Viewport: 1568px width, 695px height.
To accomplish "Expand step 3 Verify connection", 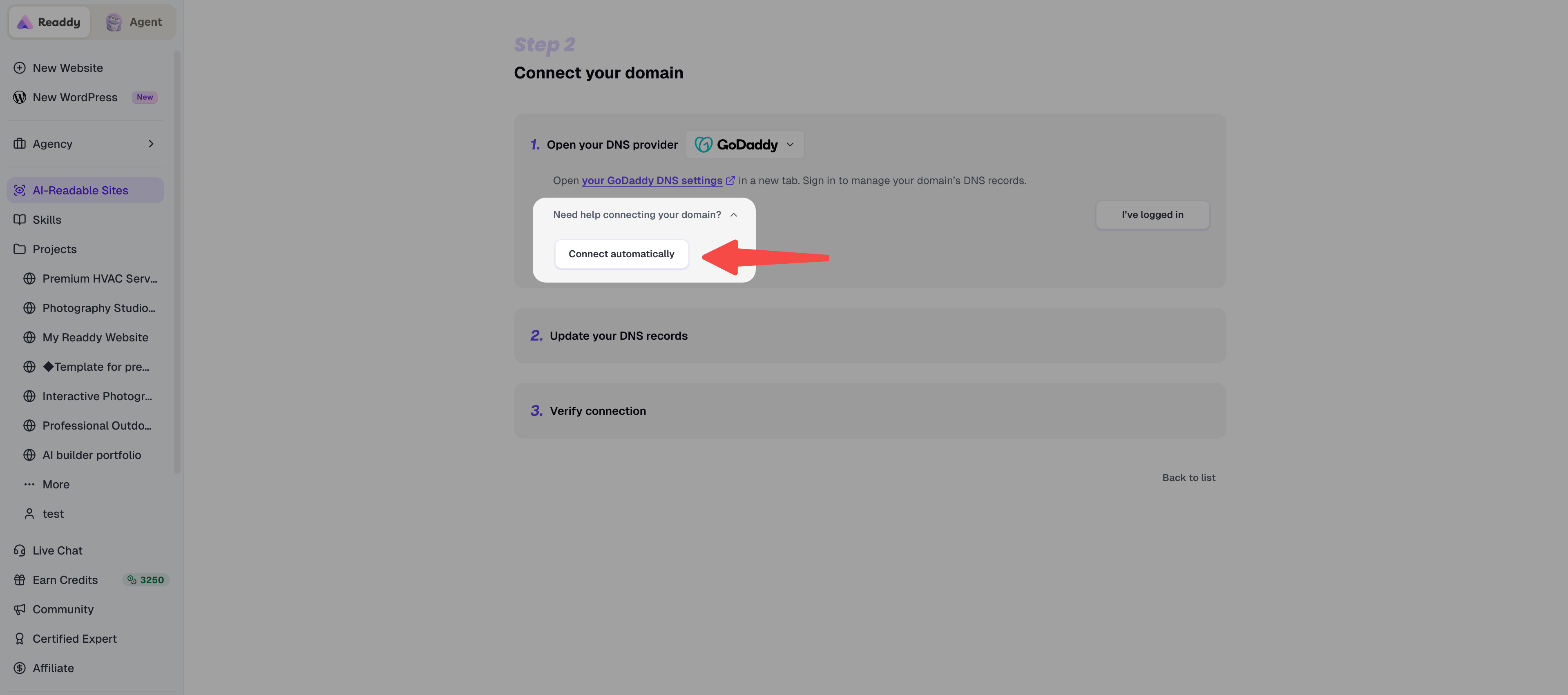I will [870, 411].
